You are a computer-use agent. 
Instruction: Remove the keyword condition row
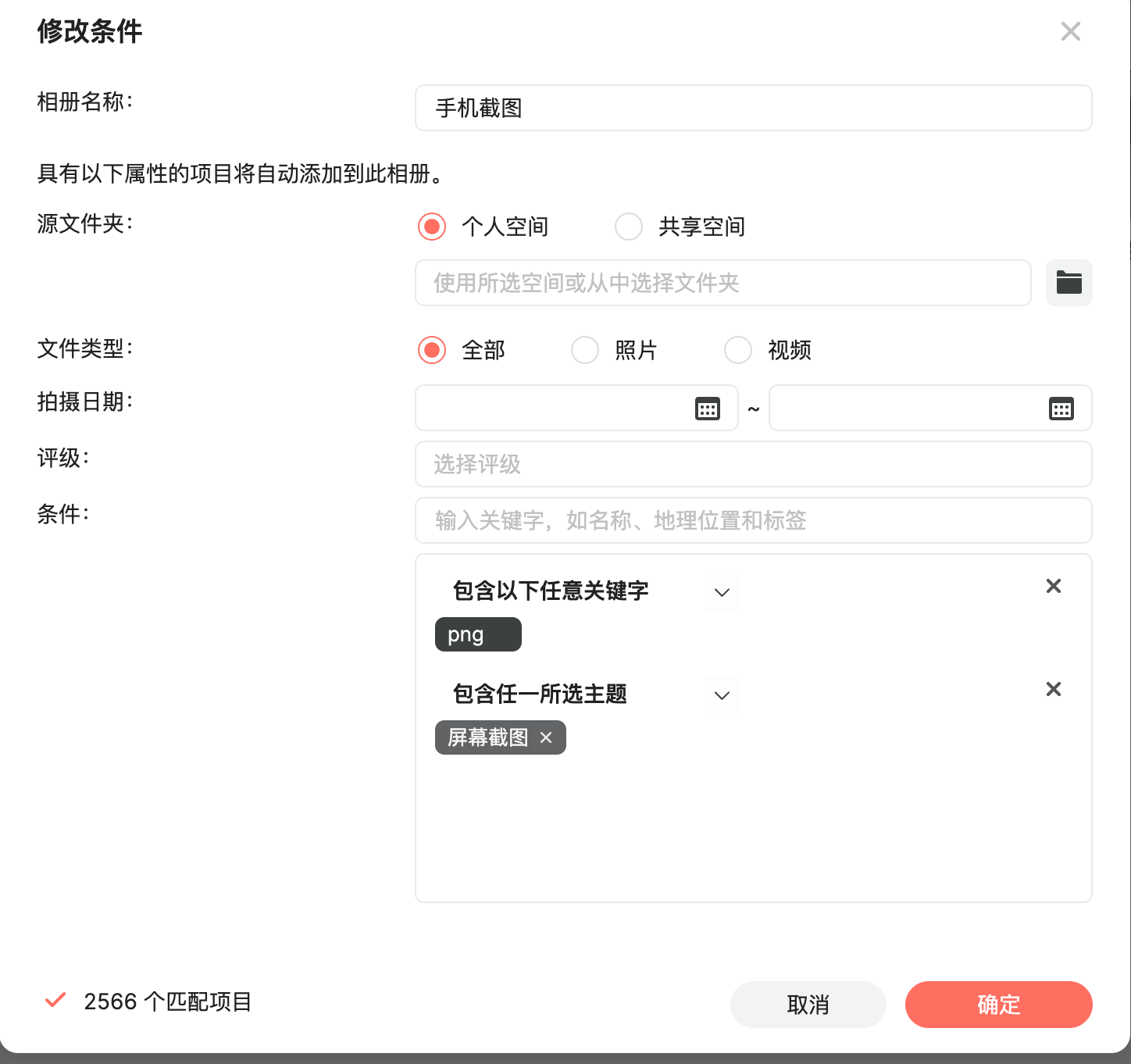point(1053,586)
